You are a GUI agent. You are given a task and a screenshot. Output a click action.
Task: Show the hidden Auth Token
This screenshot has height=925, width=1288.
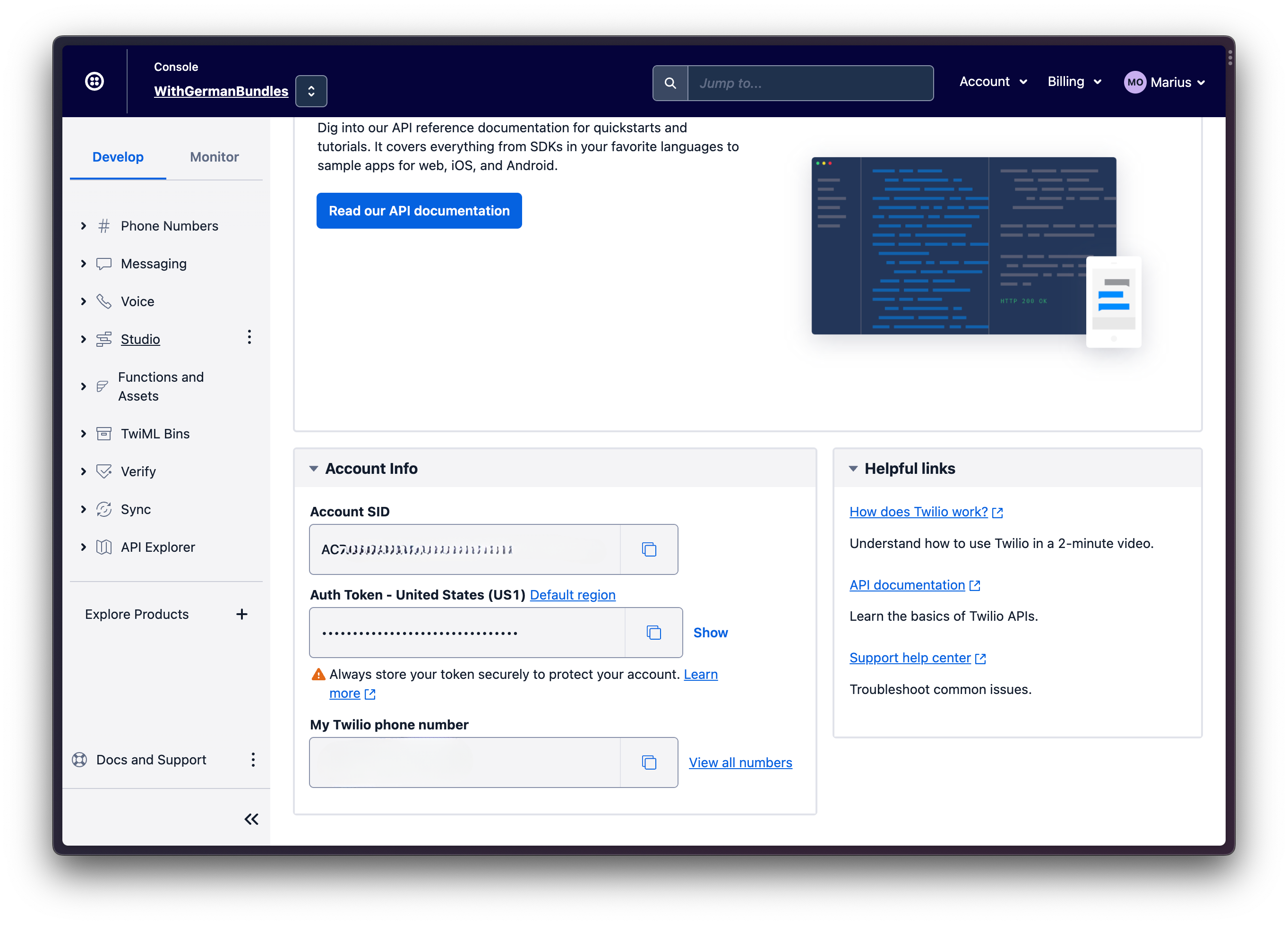(711, 632)
